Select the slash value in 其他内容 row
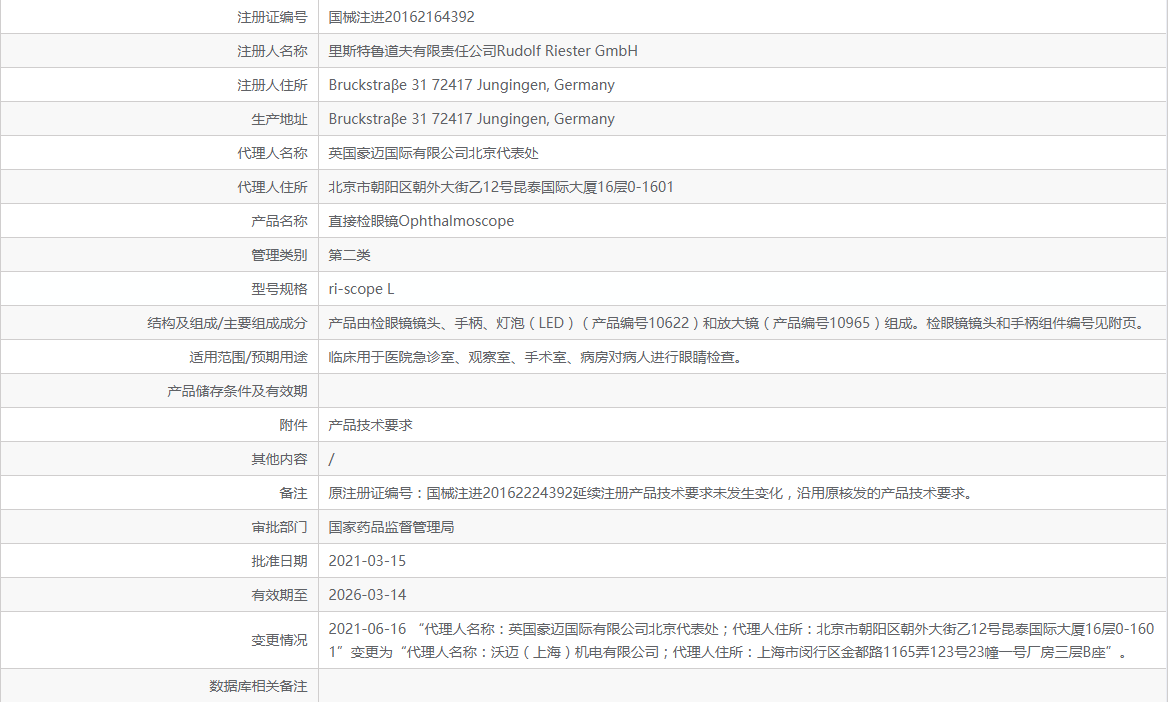1172x702 pixels. [x=331, y=459]
